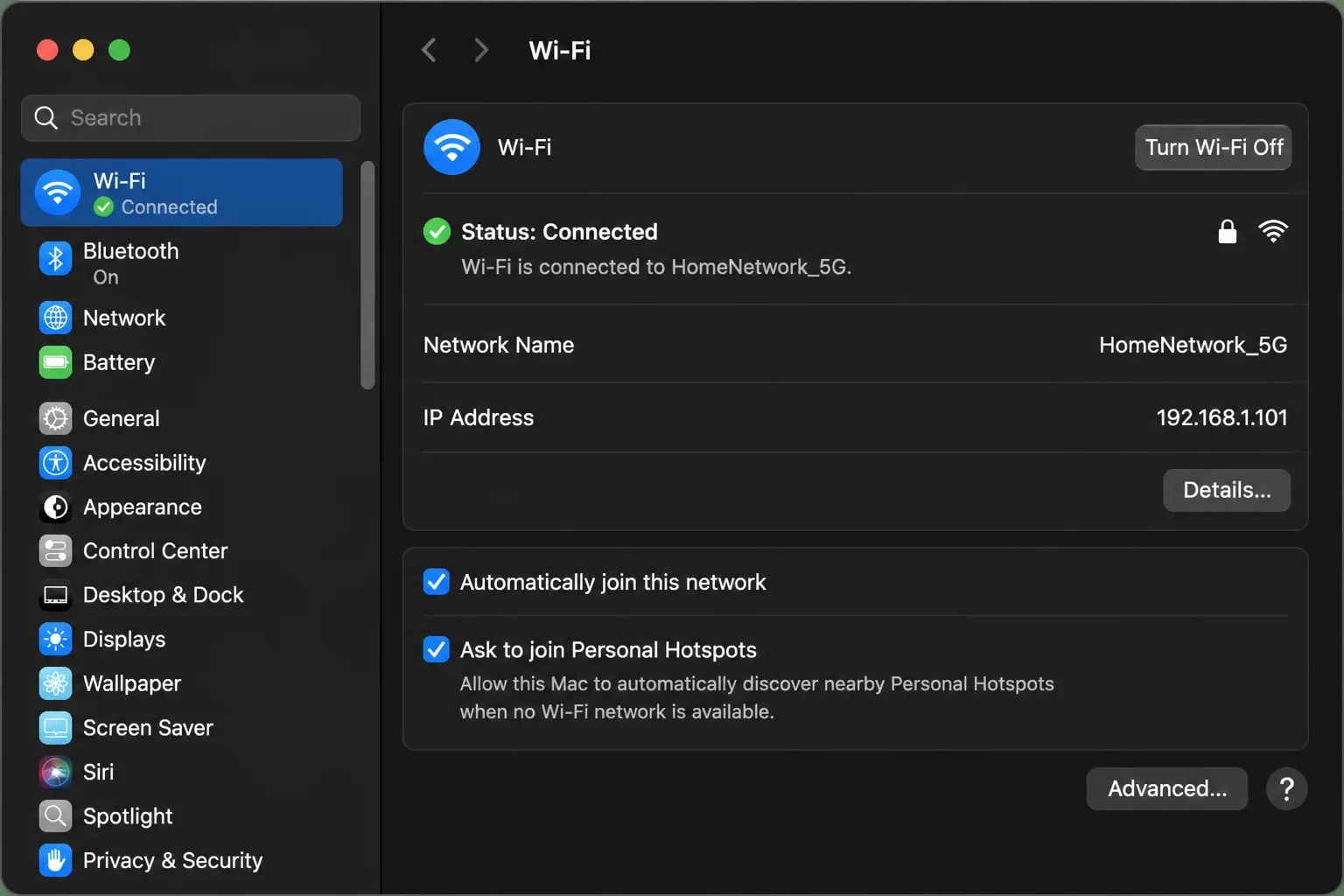
Task: Click the 'Wi-Fi is connected to HomeNetwork_5G.' text
Action: [x=656, y=267]
